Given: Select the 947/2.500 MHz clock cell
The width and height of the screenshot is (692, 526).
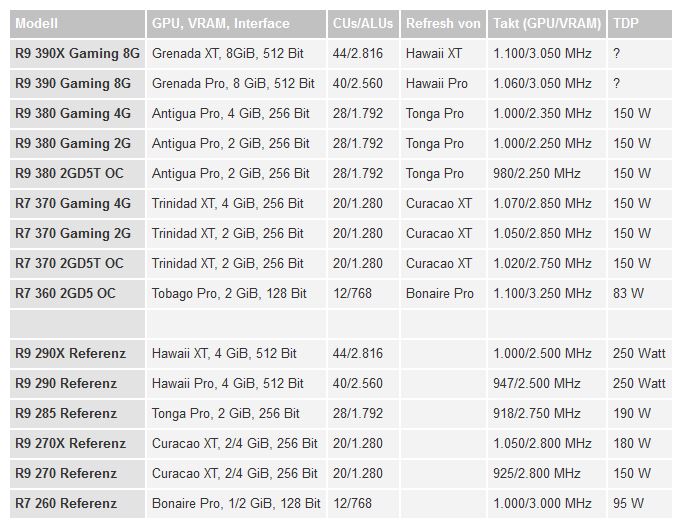Looking at the screenshot, I should (x=547, y=383).
